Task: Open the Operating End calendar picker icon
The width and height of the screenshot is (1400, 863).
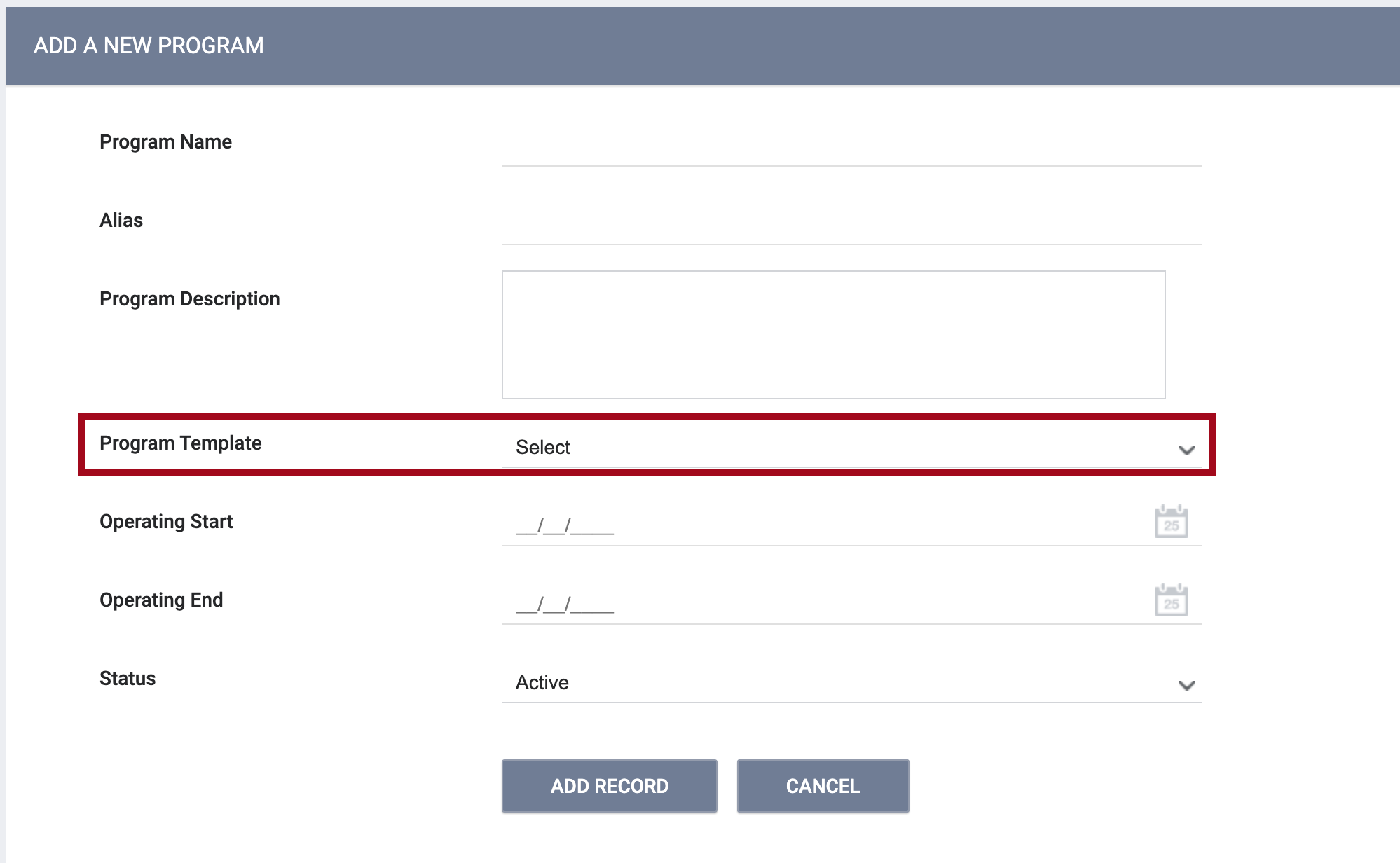Action: 1171,600
